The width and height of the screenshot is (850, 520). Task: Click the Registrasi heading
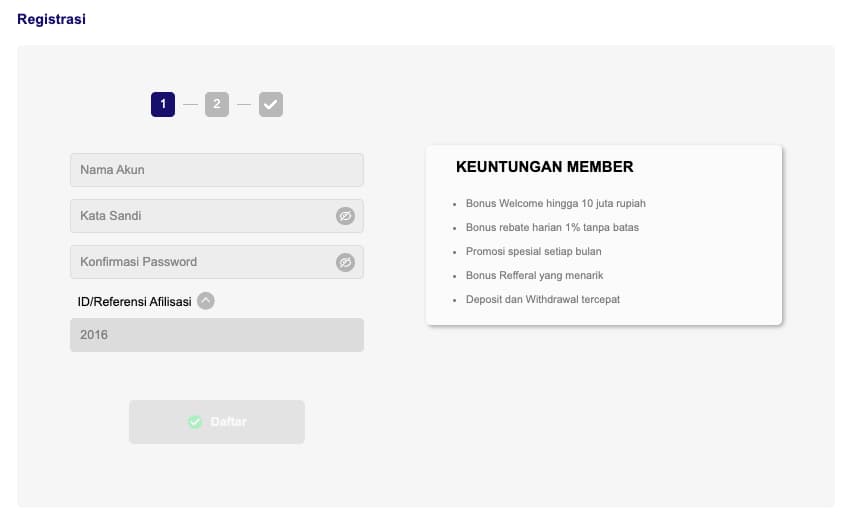pos(51,19)
